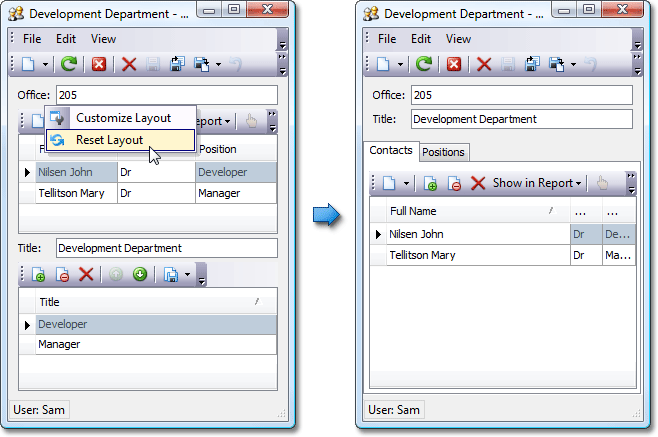Click User: Sam status panel in right window
The image size is (658, 437).
click(394, 410)
